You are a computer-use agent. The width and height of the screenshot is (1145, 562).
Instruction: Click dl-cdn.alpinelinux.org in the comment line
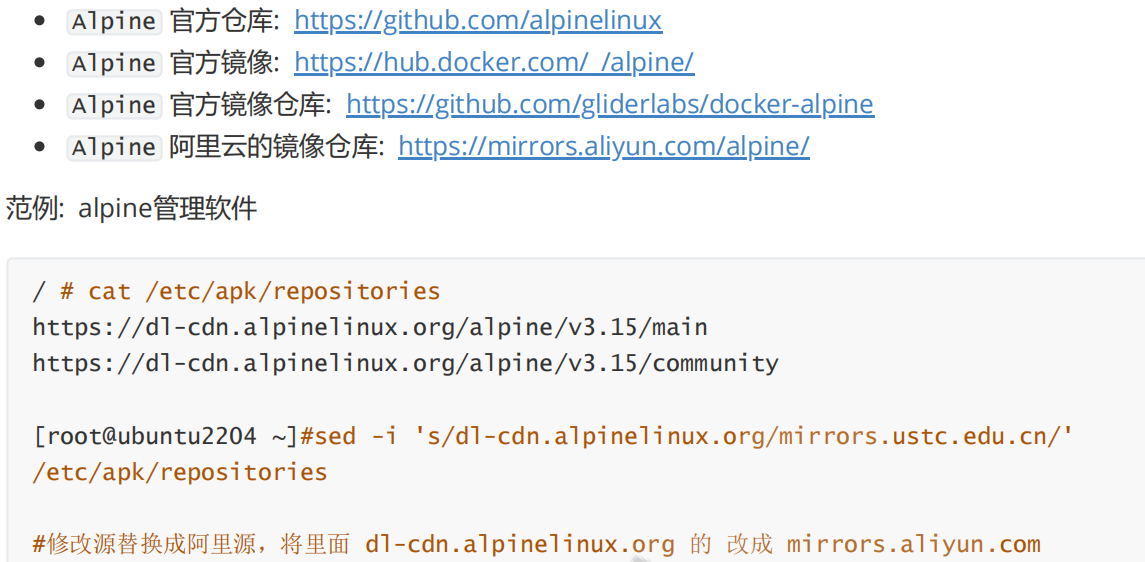519,545
